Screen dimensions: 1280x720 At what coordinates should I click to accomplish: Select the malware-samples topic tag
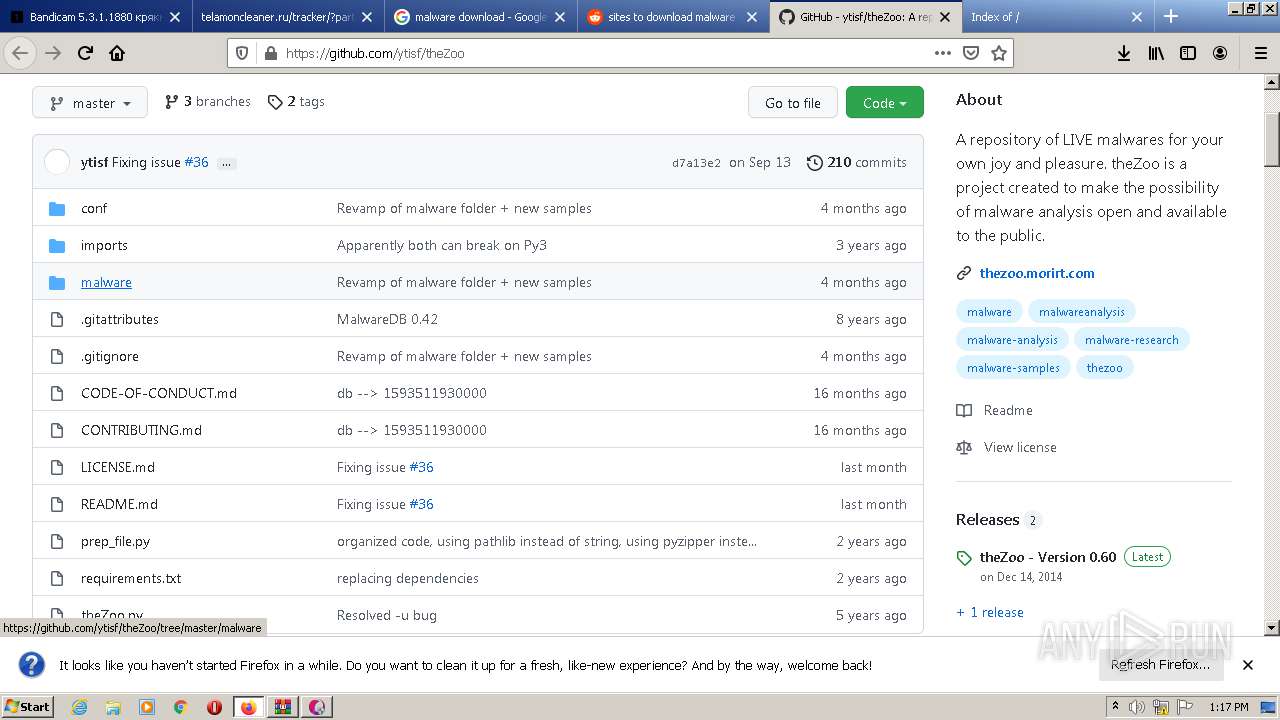pos(1013,368)
